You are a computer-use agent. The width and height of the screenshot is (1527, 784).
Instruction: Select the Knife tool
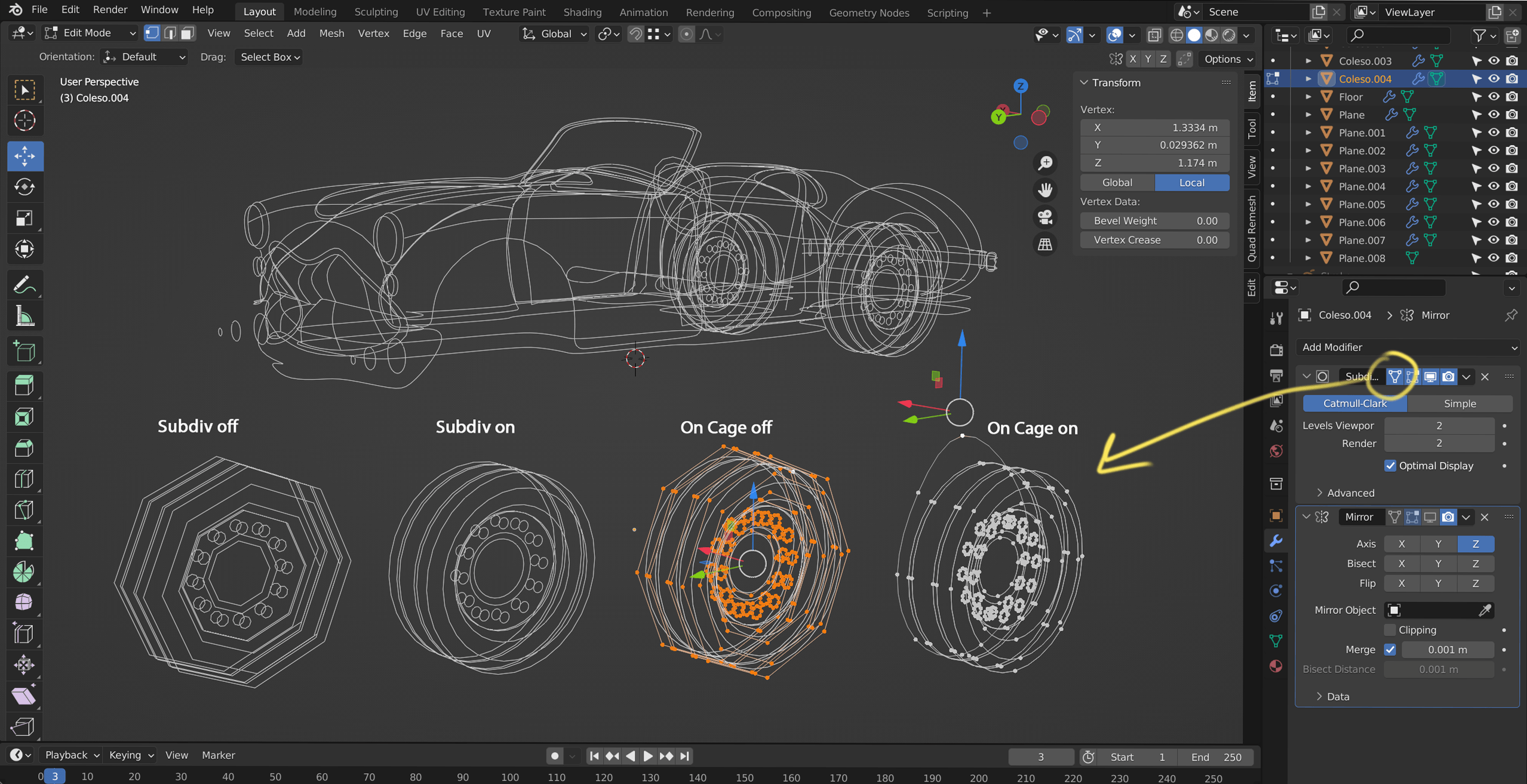(24, 510)
